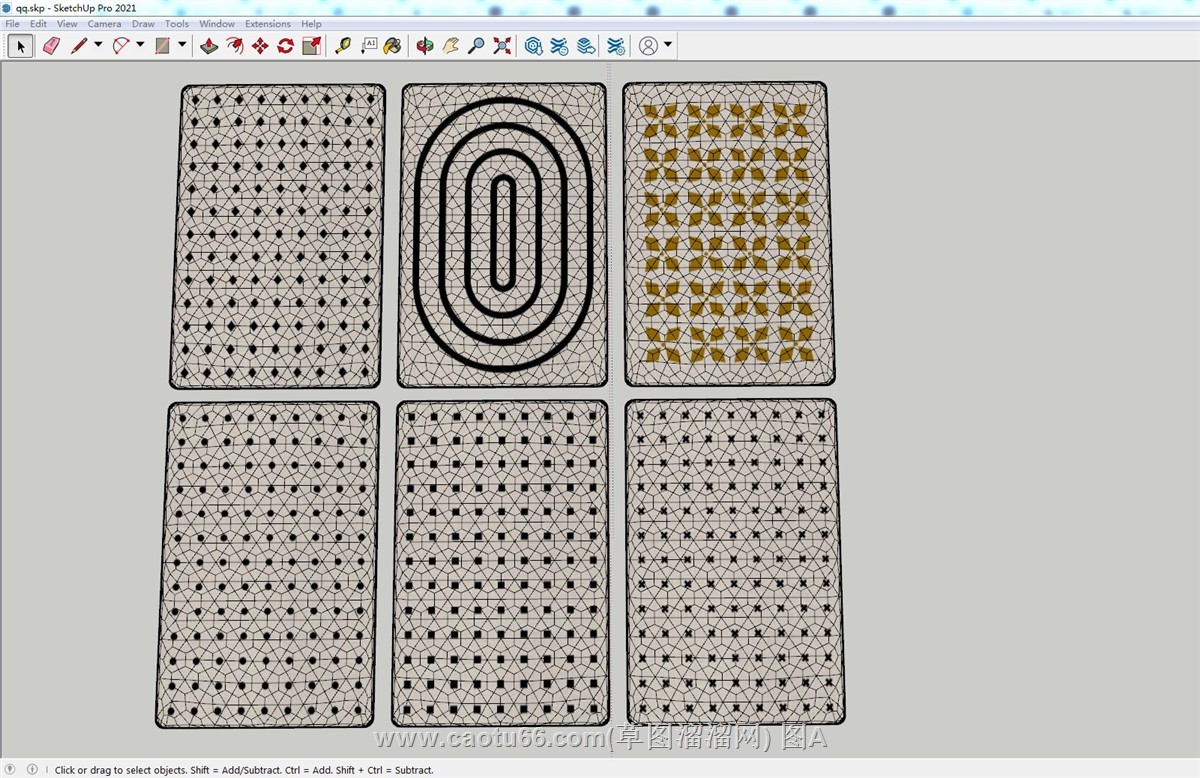Select the carpet with concentric oval rings
Viewport: 1200px width, 778px height.
coord(504,235)
